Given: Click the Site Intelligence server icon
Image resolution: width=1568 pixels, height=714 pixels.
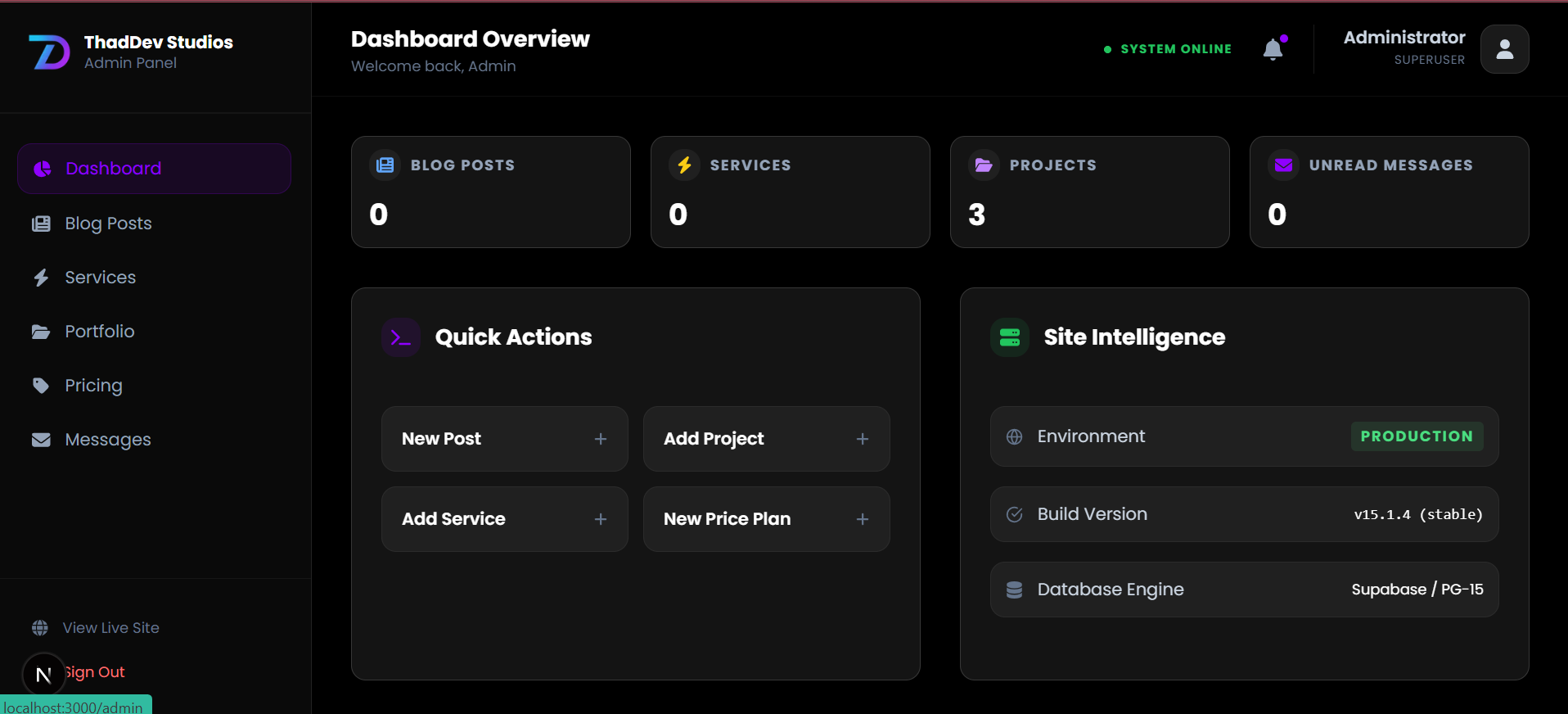Looking at the screenshot, I should 1010,337.
